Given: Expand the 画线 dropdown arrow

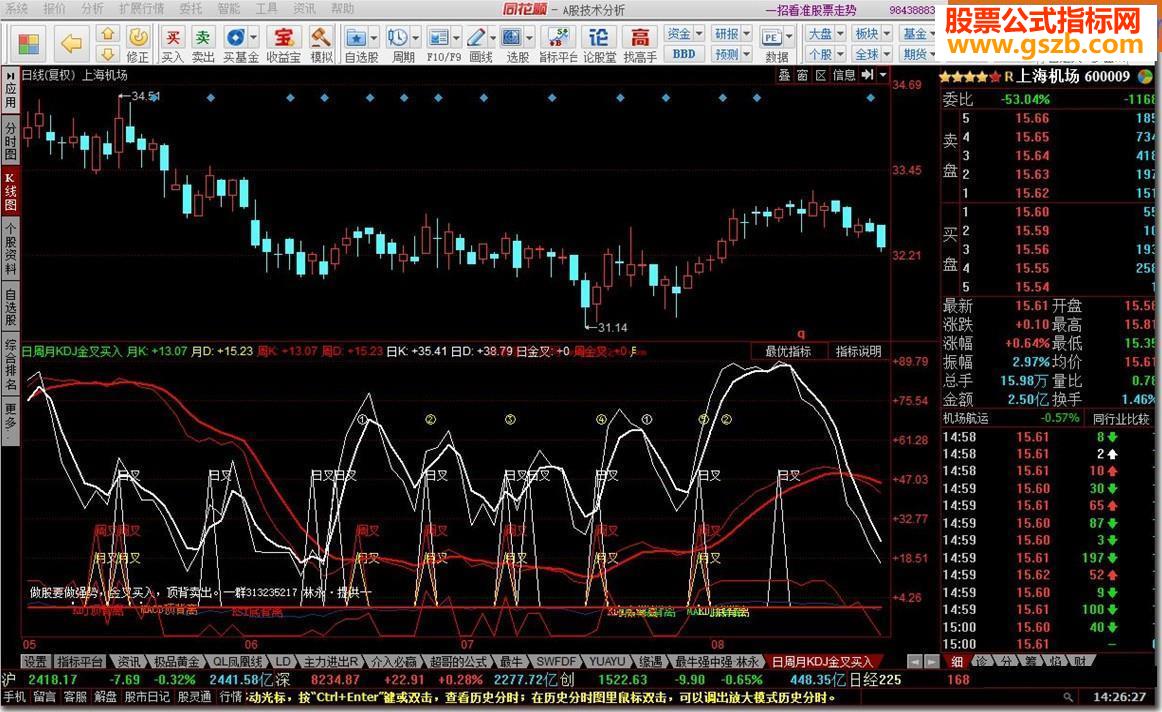Looking at the screenshot, I should (x=492, y=36).
